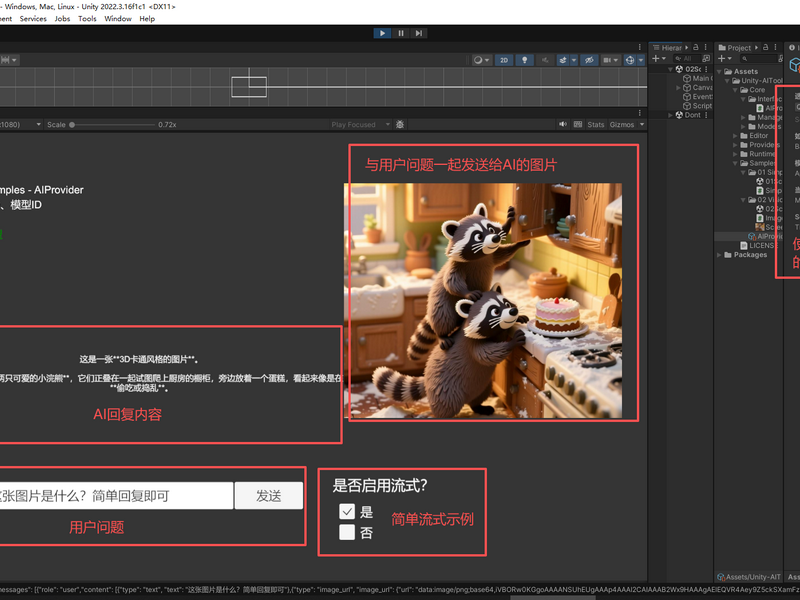Select the Script object in Hierarchy
Screen dimensions: 800x600
pos(697,106)
